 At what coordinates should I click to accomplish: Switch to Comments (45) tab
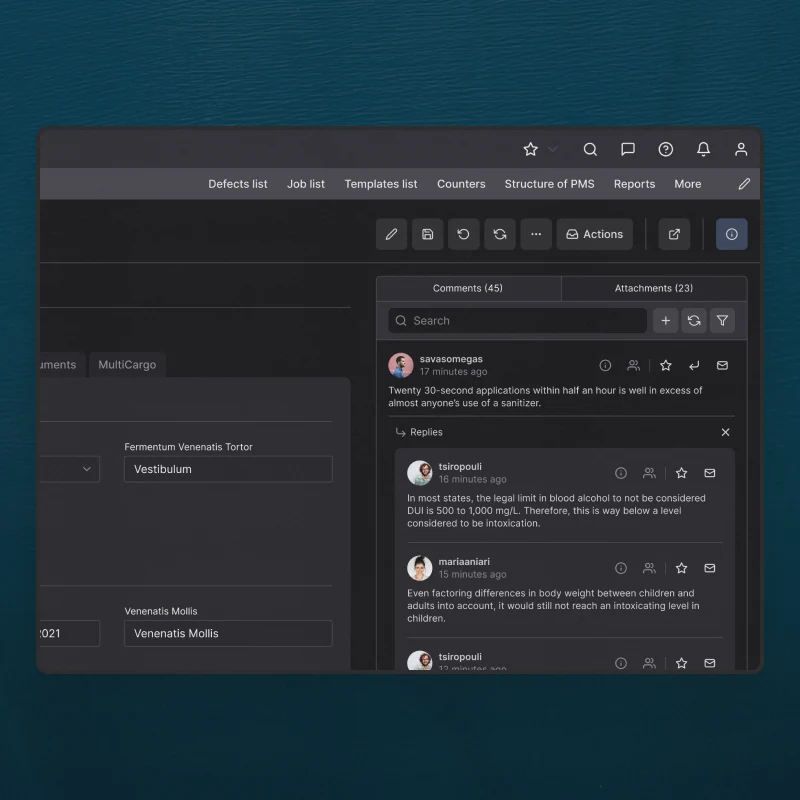point(468,288)
